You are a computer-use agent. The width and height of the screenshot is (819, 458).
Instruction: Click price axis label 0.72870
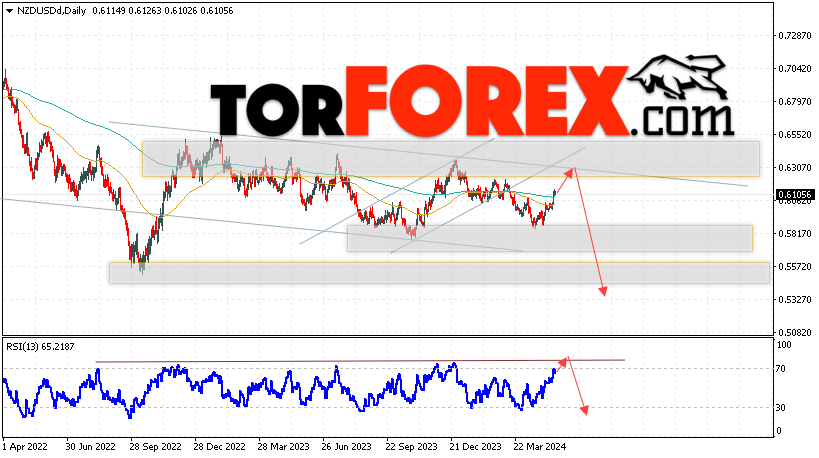coord(795,36)
